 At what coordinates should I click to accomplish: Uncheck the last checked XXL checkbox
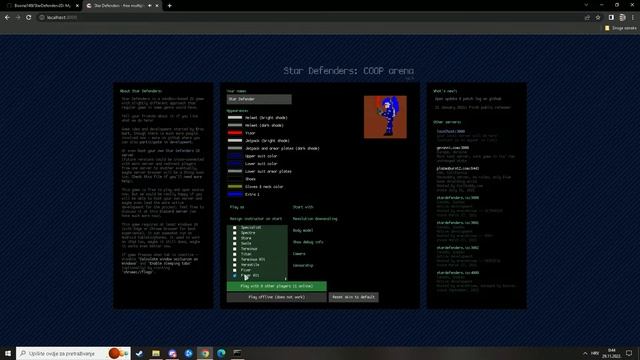coord(235,276)
